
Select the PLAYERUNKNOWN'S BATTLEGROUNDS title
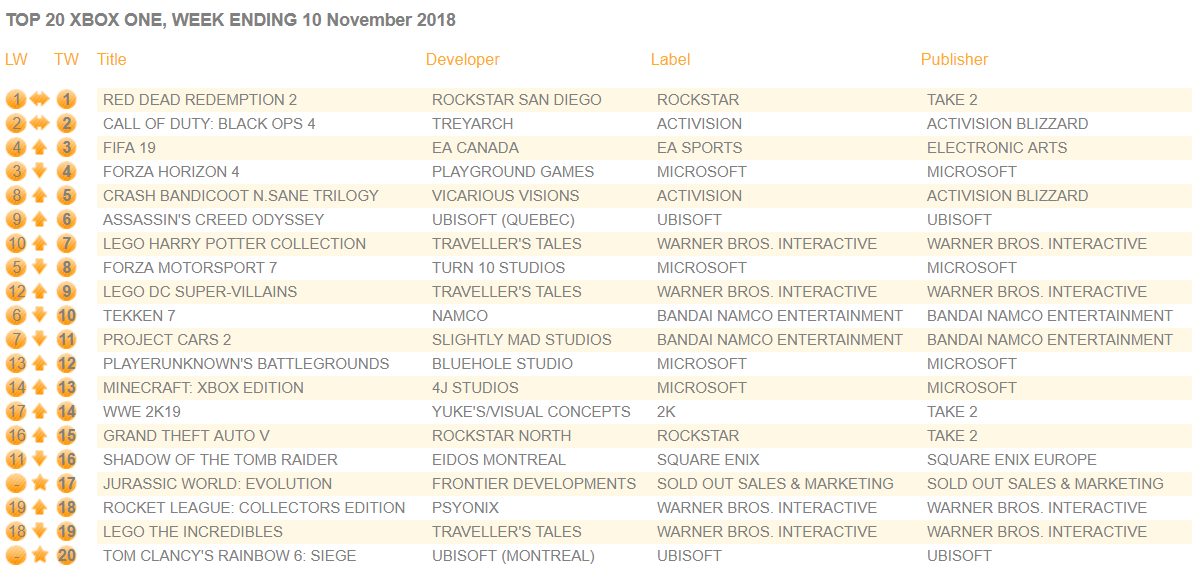[246, 364]
